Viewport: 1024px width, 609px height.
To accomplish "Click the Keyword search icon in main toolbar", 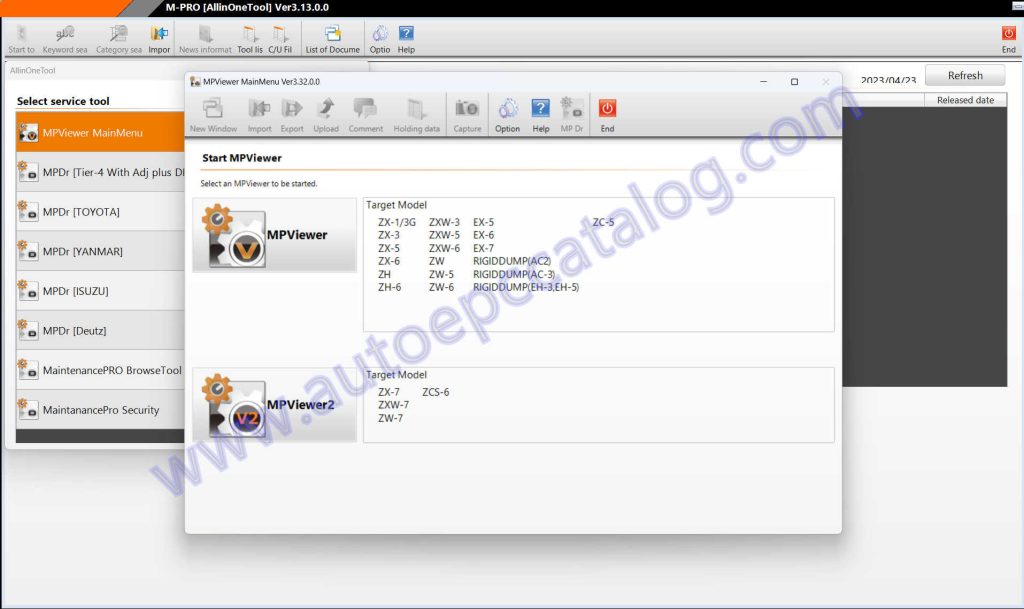I will (x=64, y=38).
